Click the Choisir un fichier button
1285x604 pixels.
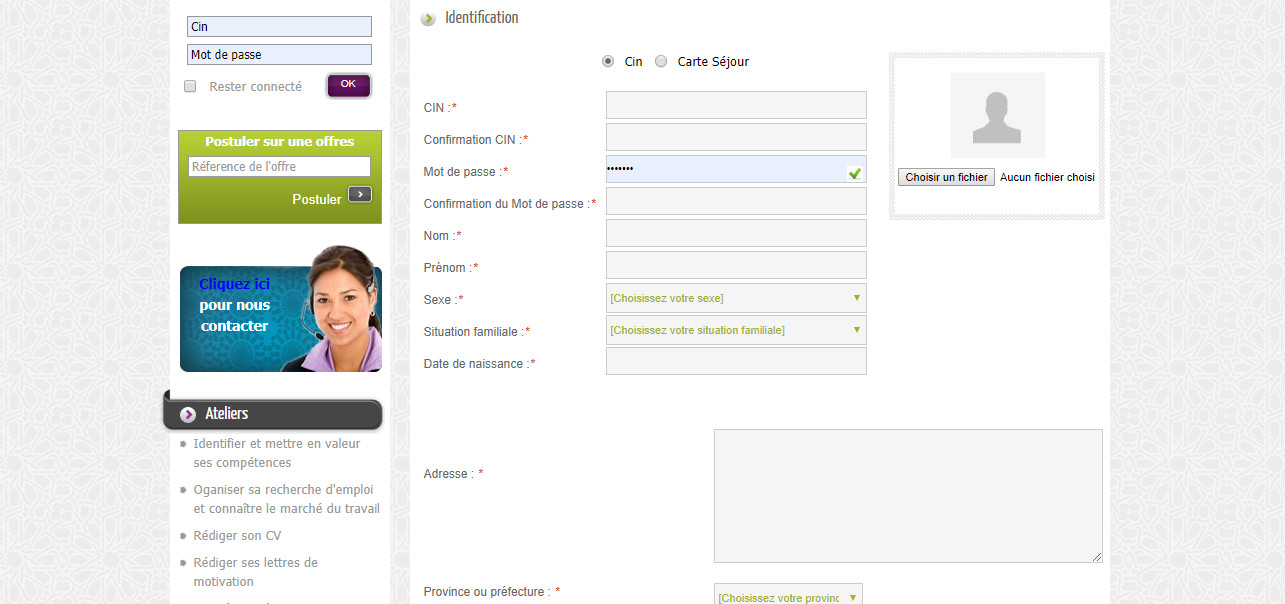[946, 177]
